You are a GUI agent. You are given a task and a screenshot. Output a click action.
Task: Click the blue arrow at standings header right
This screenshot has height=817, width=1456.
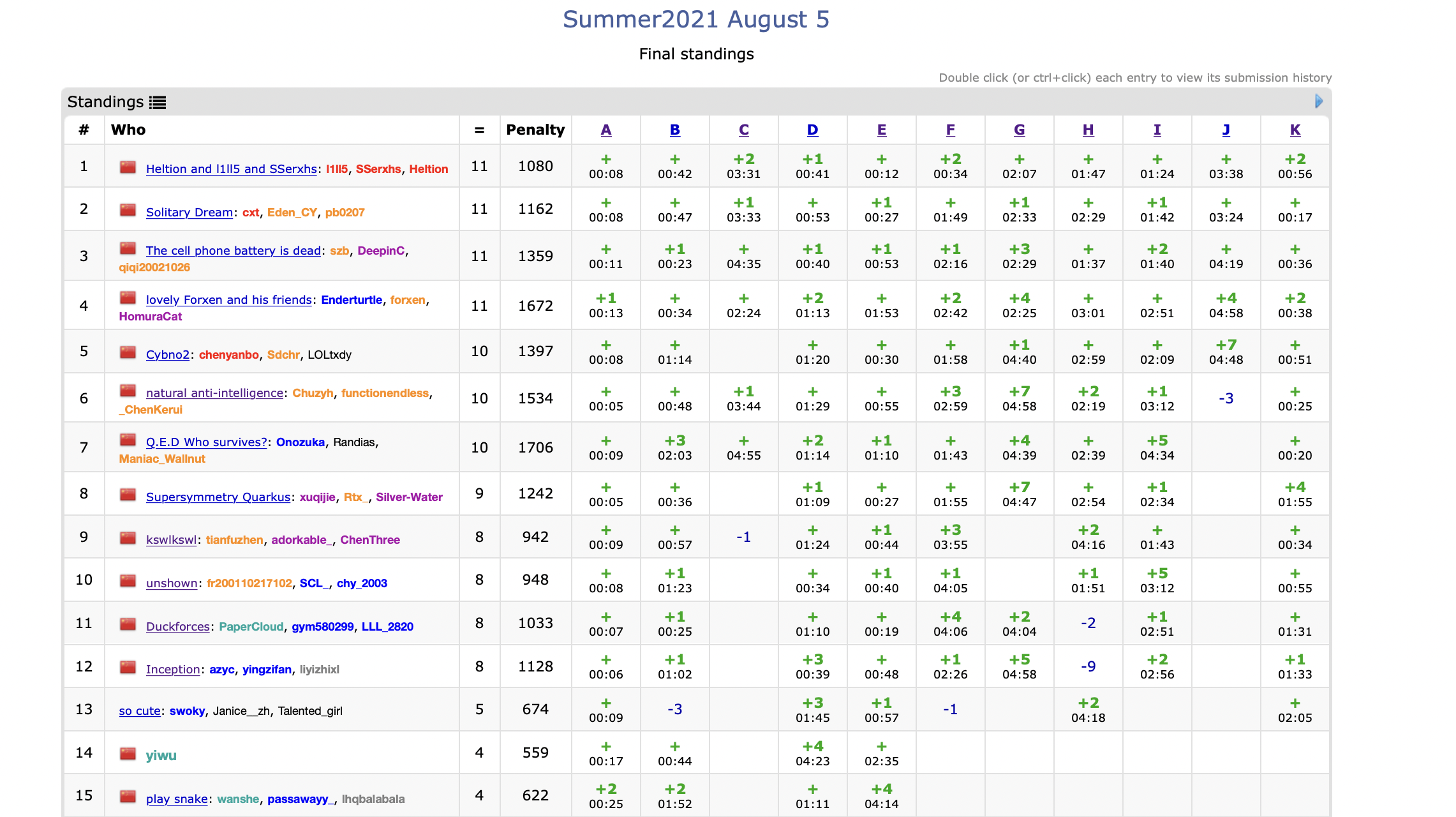[1319, 101]
